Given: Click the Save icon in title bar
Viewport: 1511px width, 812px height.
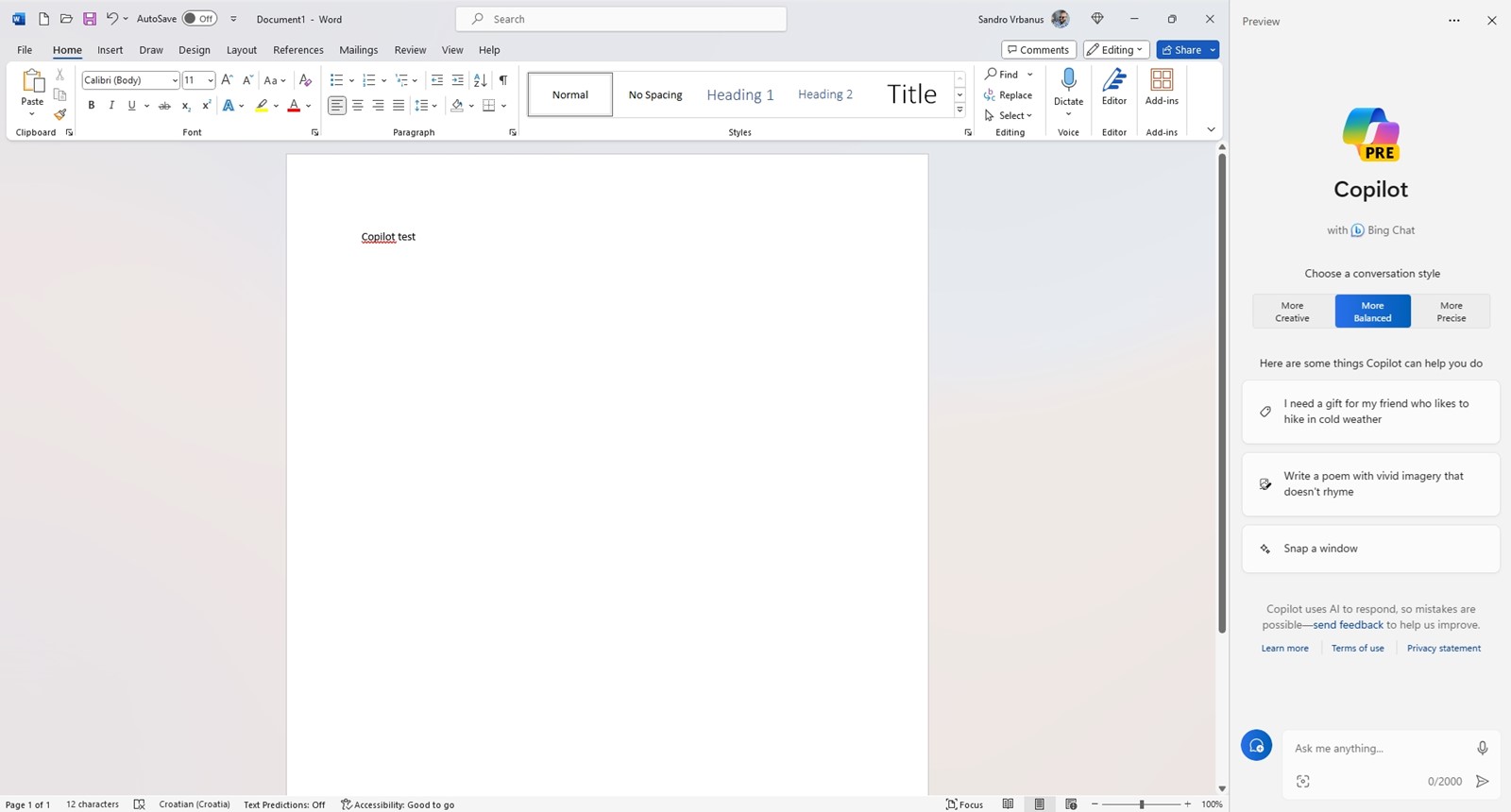Looking at the screenshot, I should [x=90, y=19].
